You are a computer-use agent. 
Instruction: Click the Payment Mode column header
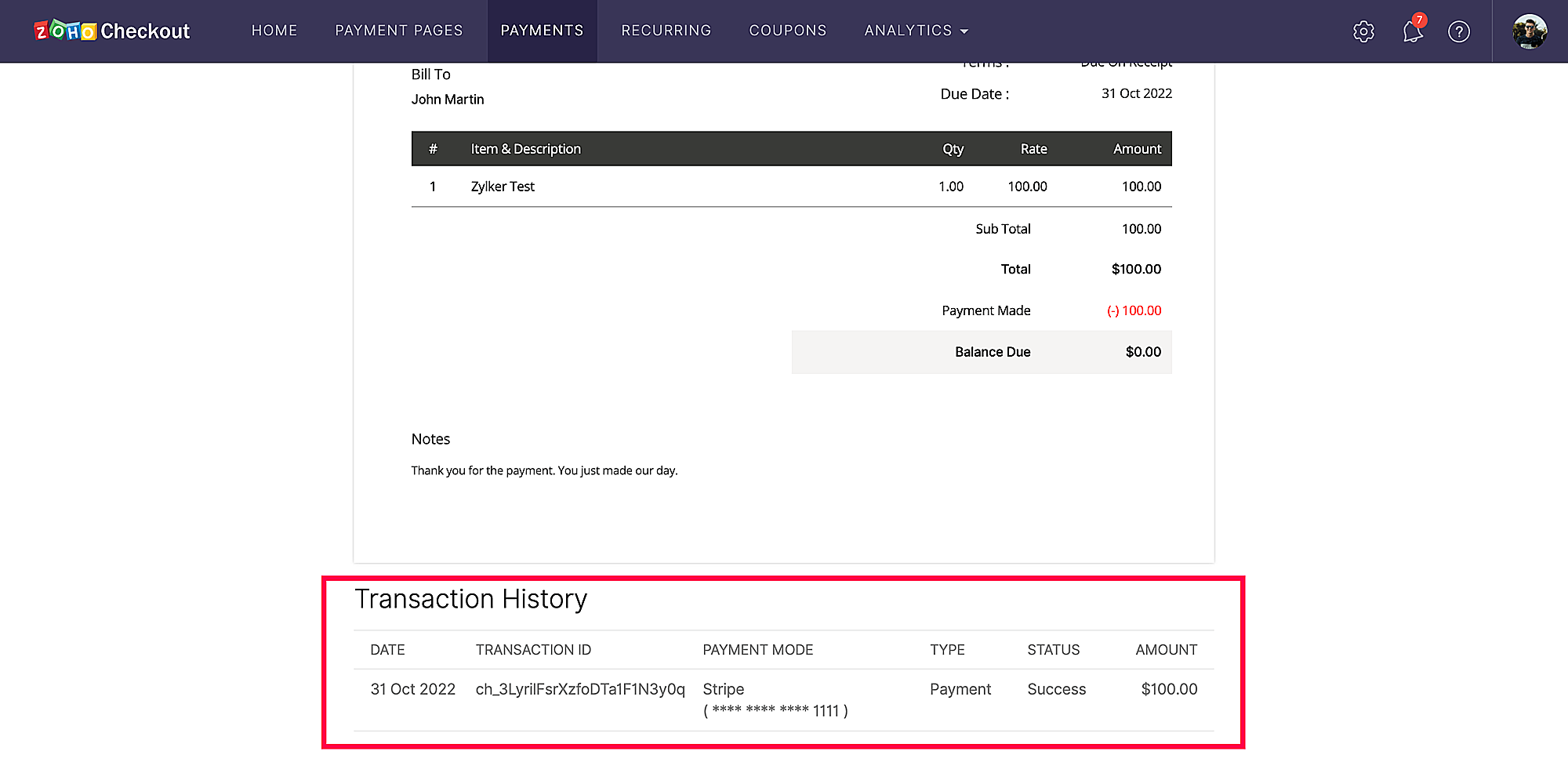(757, 650)
